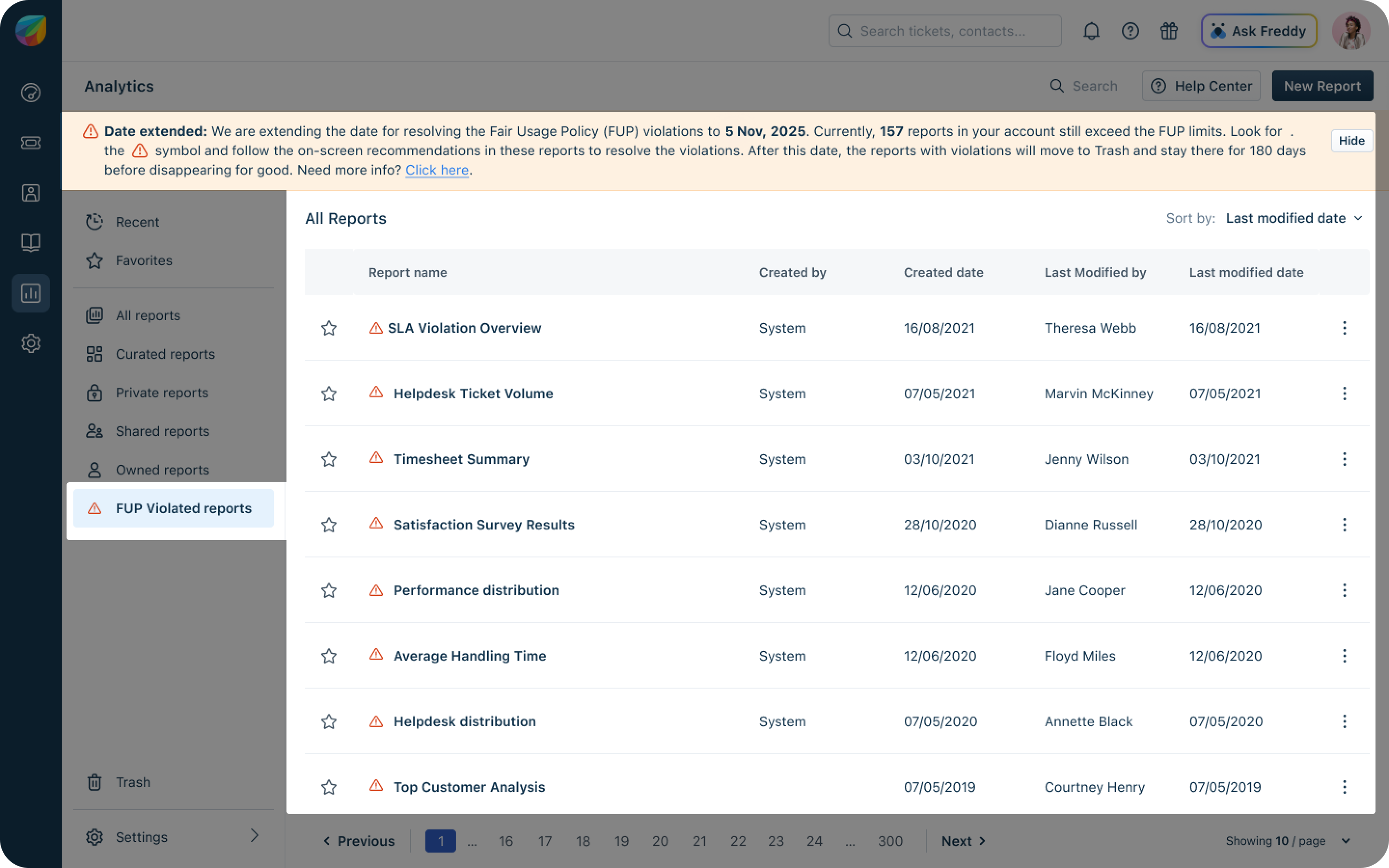Click the help question mark icon in top bar
The width and height of the screenshot is (1389, 868).
pyautogui.click(x=1130, y=31)
